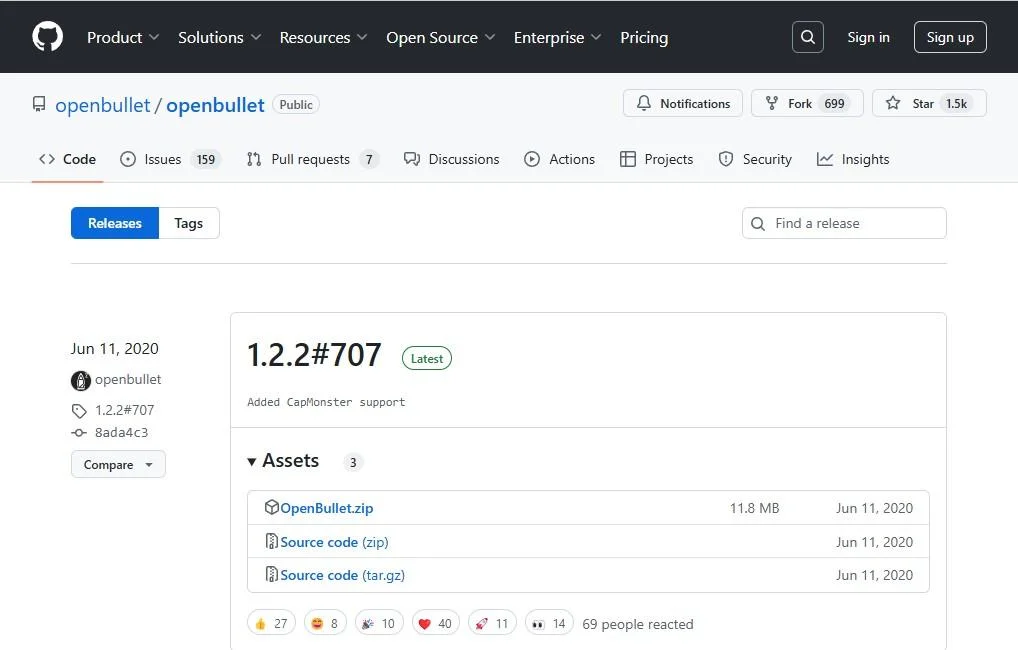Click the Notifications bell icon
Image resolution: width=1018 pixels, height=650 pixels.
tap(643, 103)
